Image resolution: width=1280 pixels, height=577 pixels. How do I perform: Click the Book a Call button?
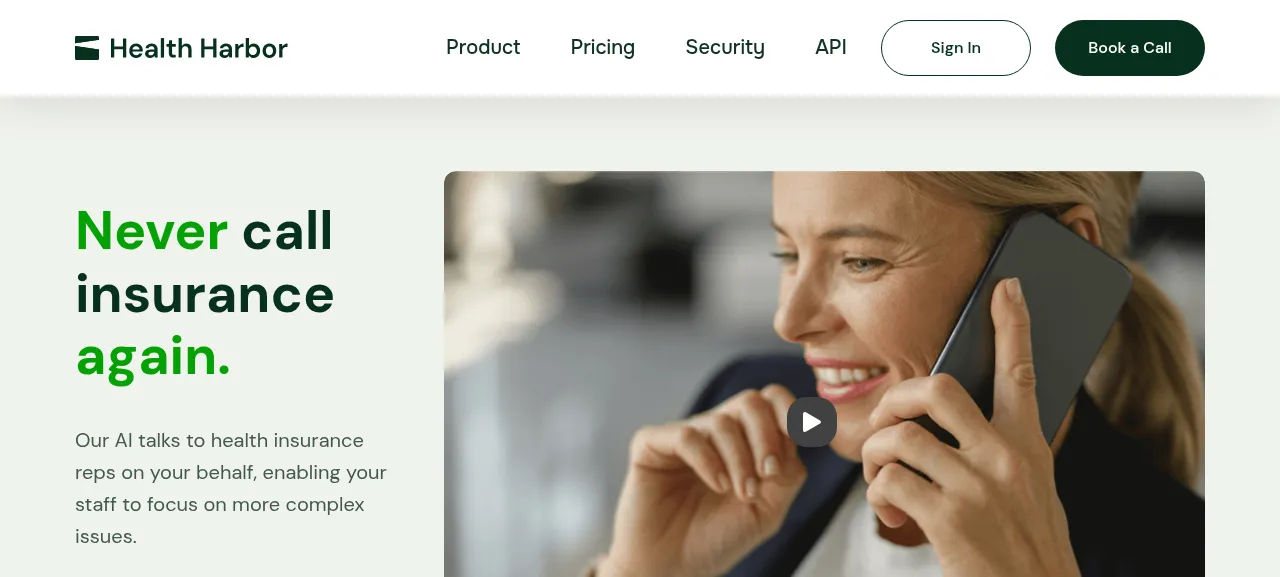pyautogui.click(x=1130, y=48)
